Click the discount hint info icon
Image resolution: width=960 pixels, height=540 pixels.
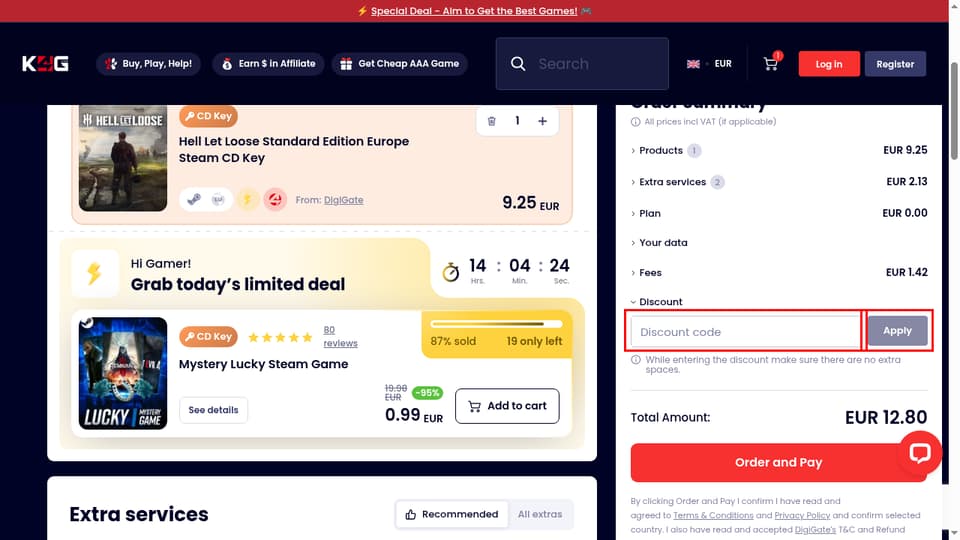(x=636, y=360)
